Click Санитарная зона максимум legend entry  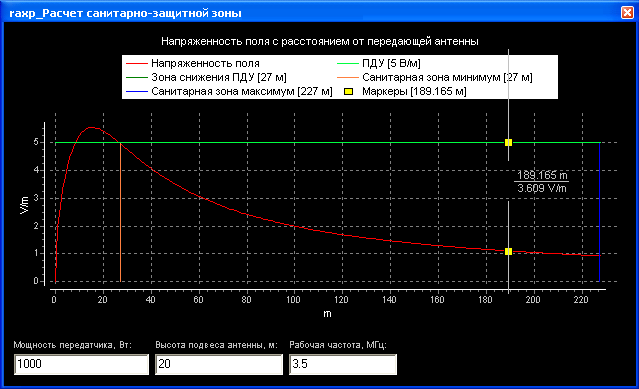pyautogui.click(x=229, y=91)
